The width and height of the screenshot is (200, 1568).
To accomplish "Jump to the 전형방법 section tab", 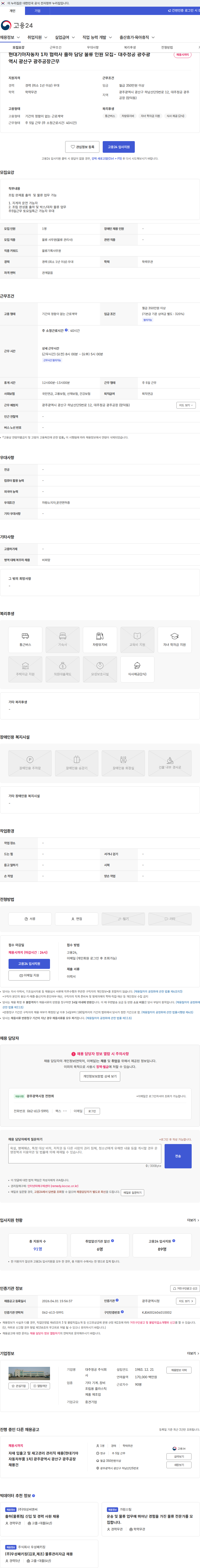I will tap(167, 47).
